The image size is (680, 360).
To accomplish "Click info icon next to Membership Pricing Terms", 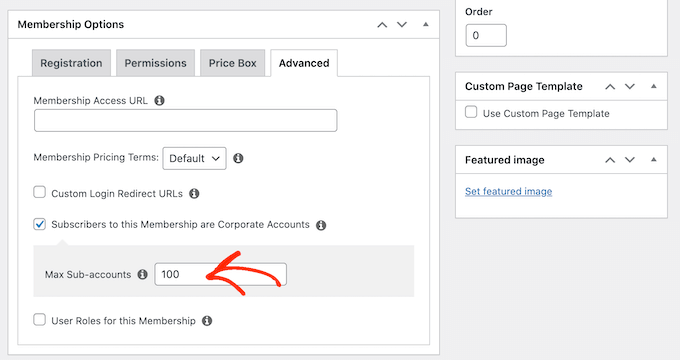I will tap(238, 158).
